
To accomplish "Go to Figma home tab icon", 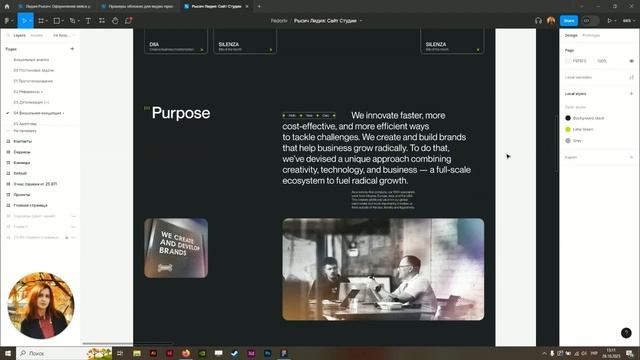I will point(7,6).
